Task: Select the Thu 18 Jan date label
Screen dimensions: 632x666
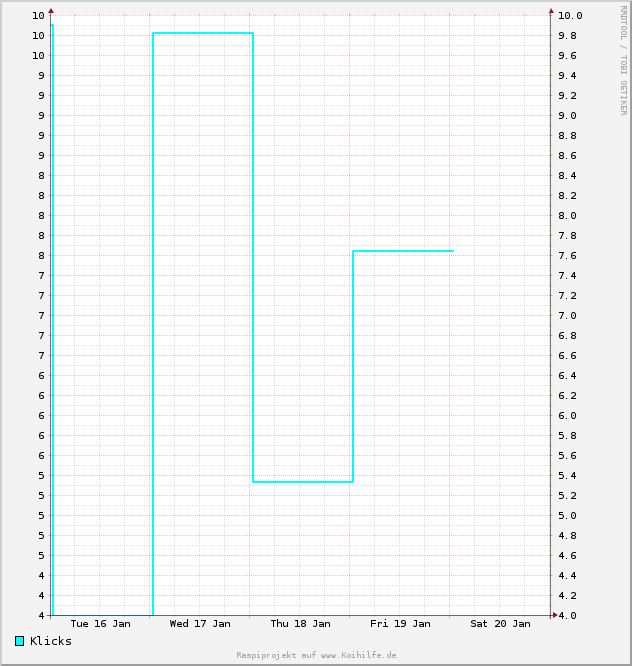Action: pos(300,623)
